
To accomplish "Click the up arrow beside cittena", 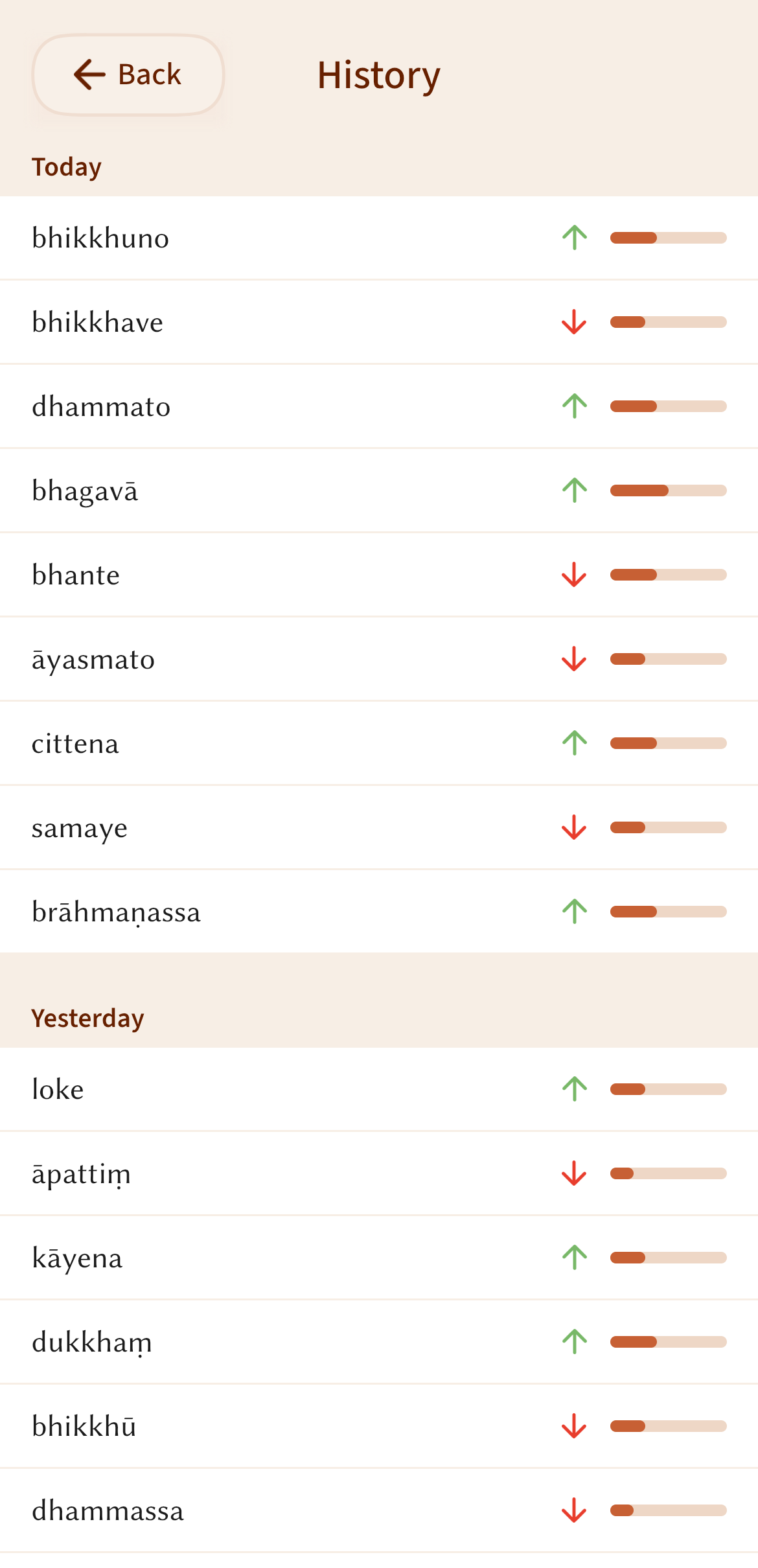I will point(574,743).
